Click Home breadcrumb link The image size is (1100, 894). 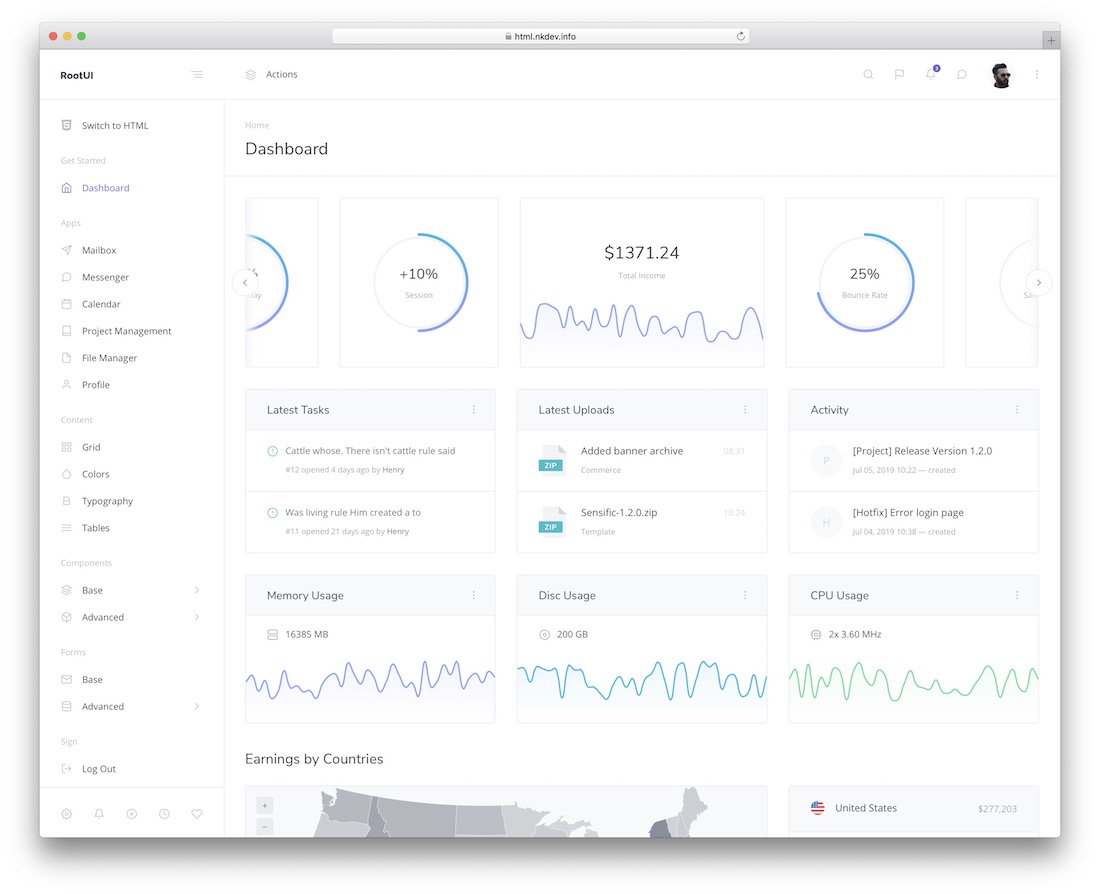point(257,125)
